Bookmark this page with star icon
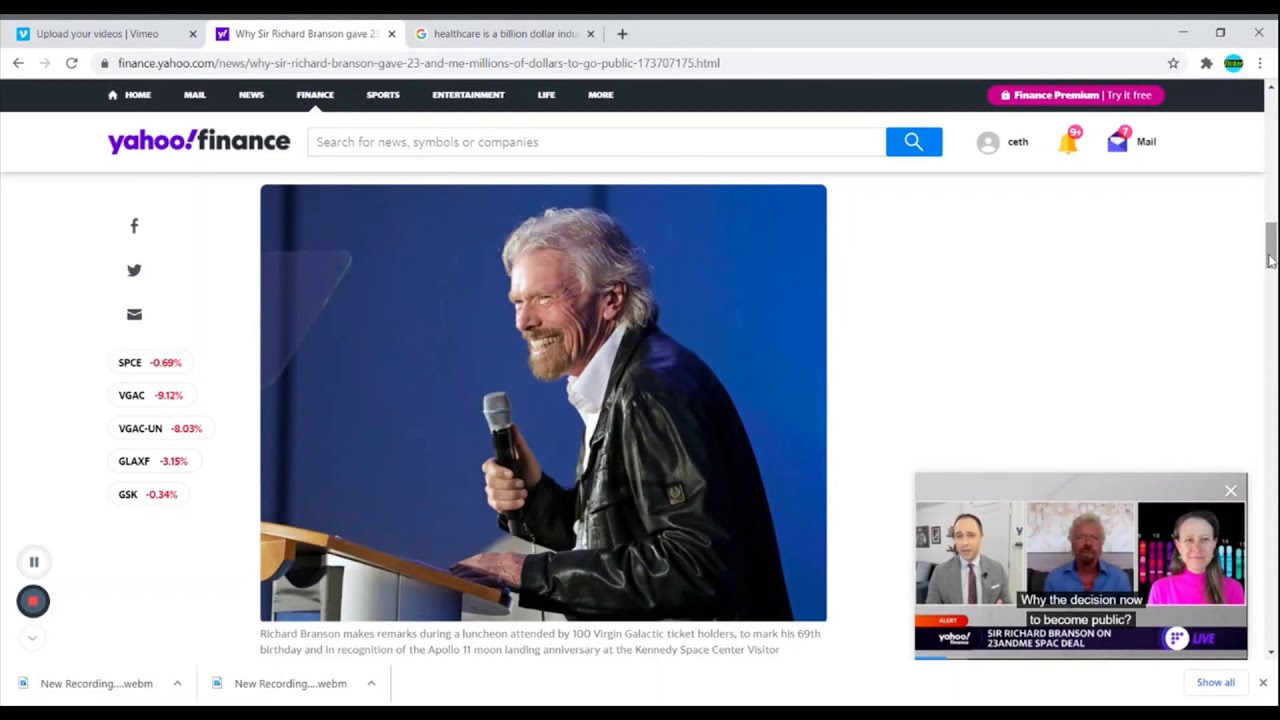 pyautogui.click(x=1173, y=63)
